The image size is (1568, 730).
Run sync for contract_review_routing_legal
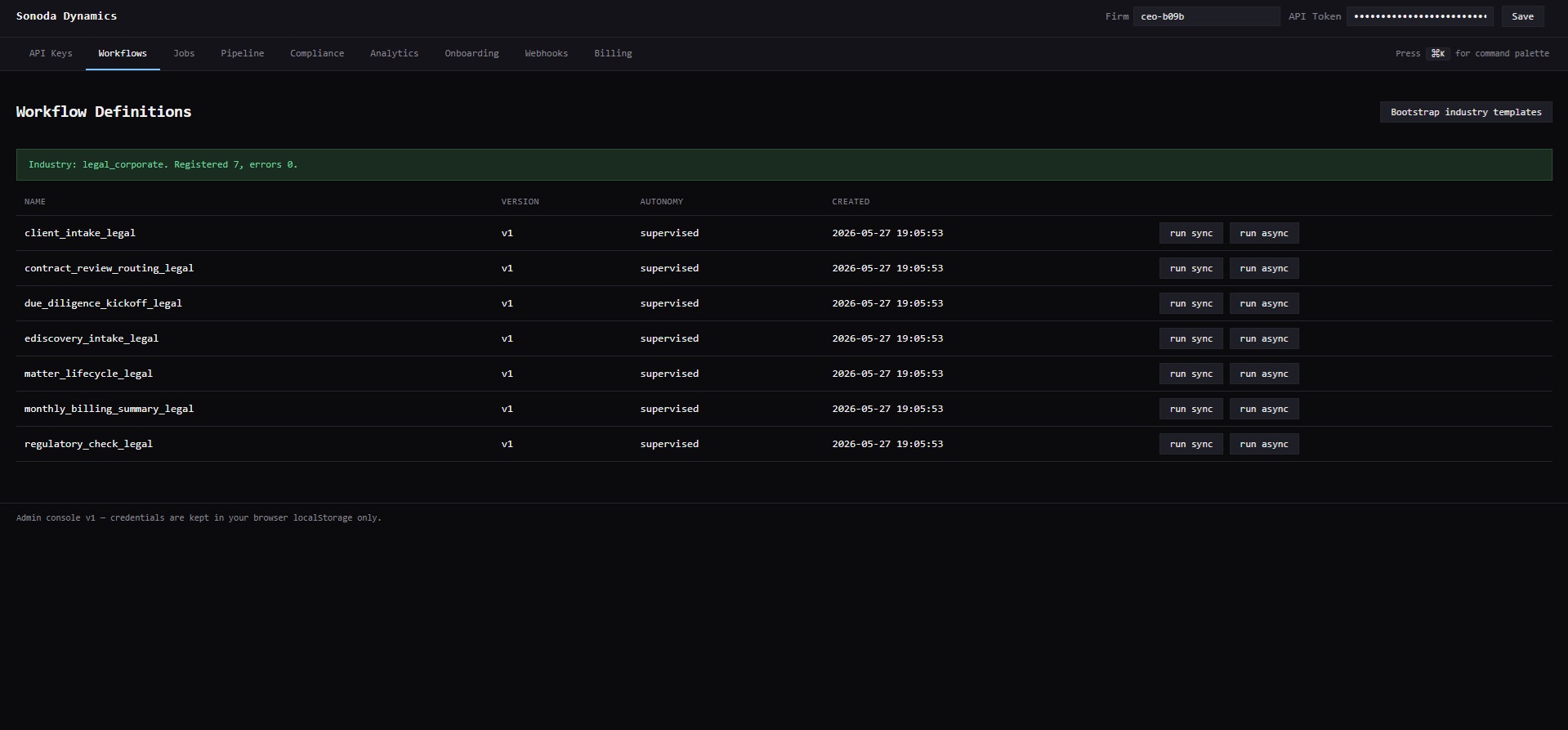[x=1191, y=268]
